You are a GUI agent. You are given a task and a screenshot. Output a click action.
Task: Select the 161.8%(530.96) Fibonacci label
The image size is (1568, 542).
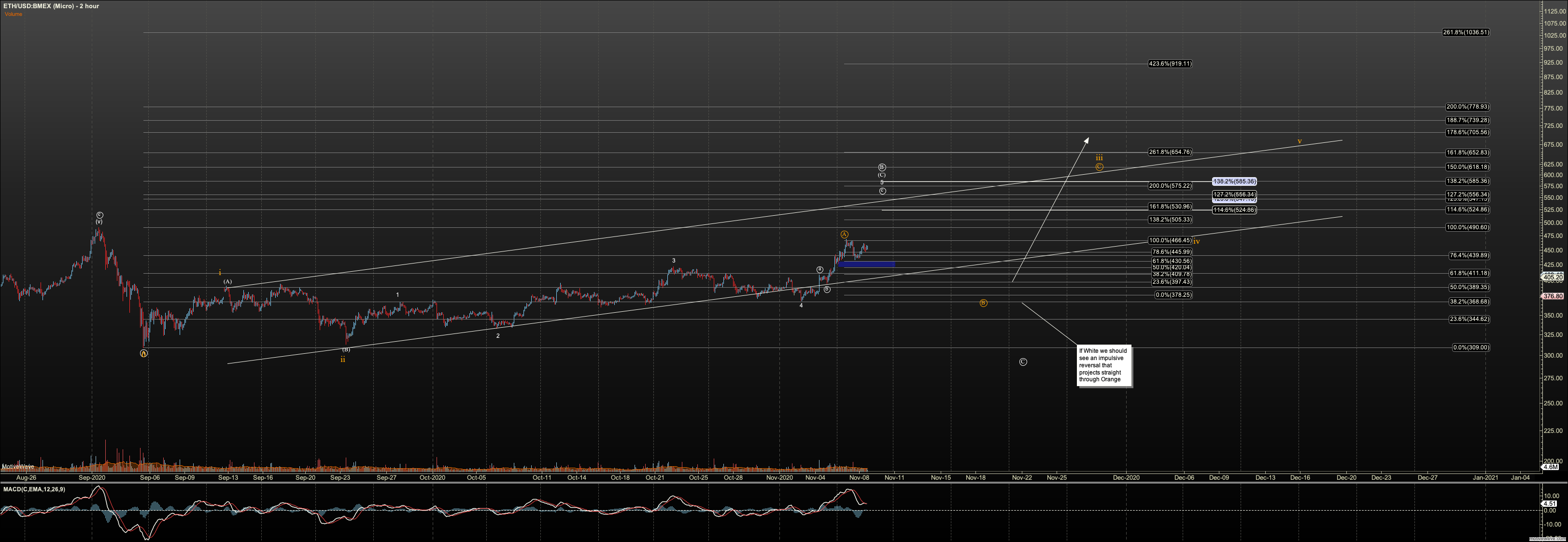pos(1170,207)
